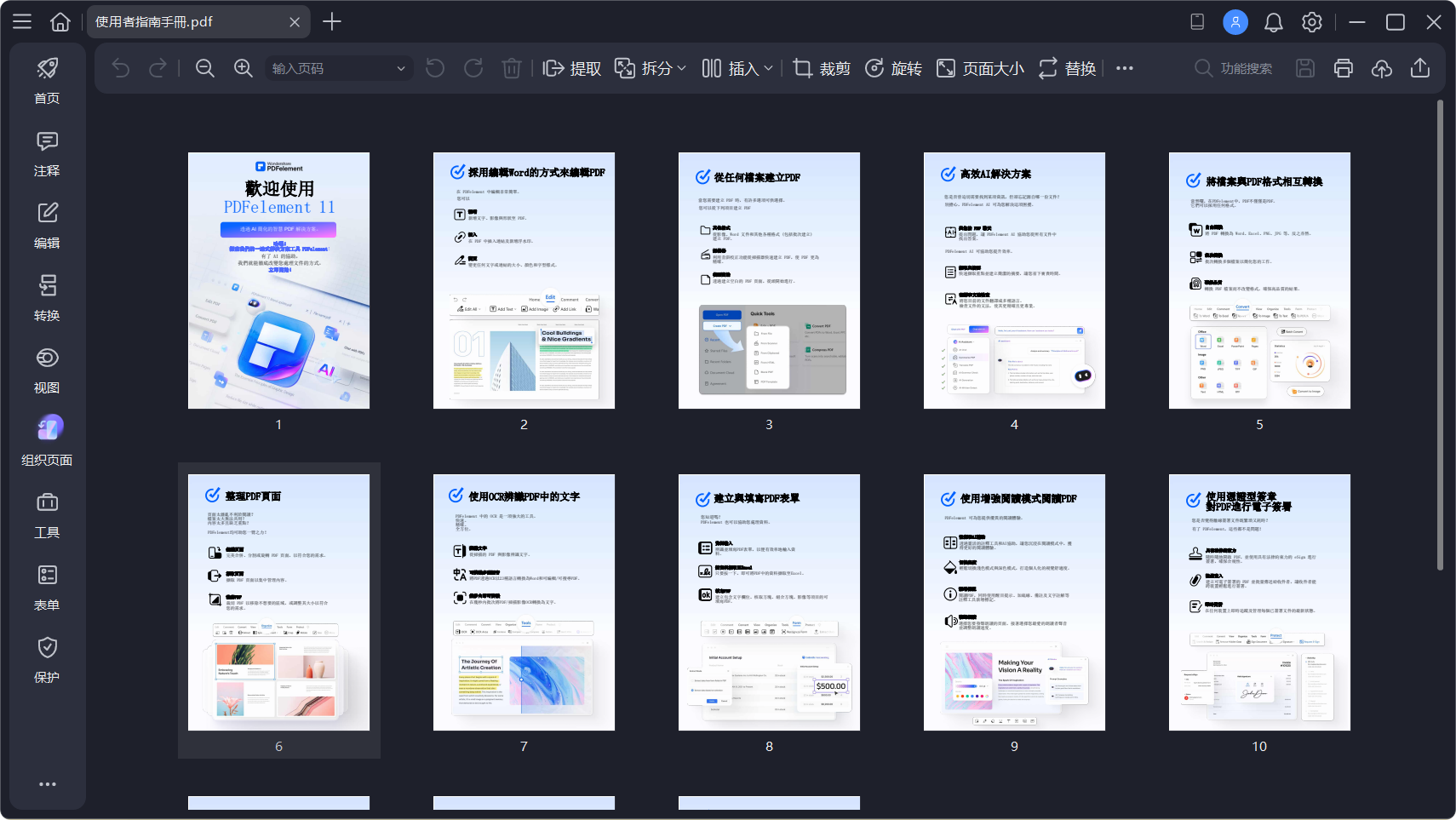The image size is (1456, 820).
Task: Open more toolbar options with ellipsis
Action: coord(1123,68)
